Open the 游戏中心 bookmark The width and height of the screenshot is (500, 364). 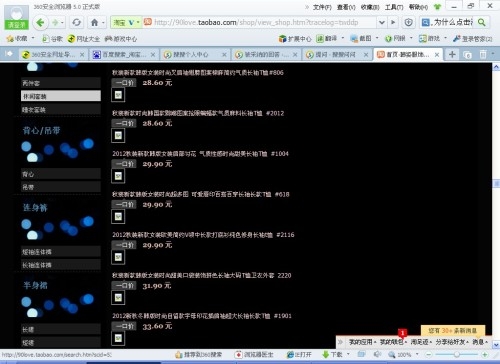click(121, 39)
